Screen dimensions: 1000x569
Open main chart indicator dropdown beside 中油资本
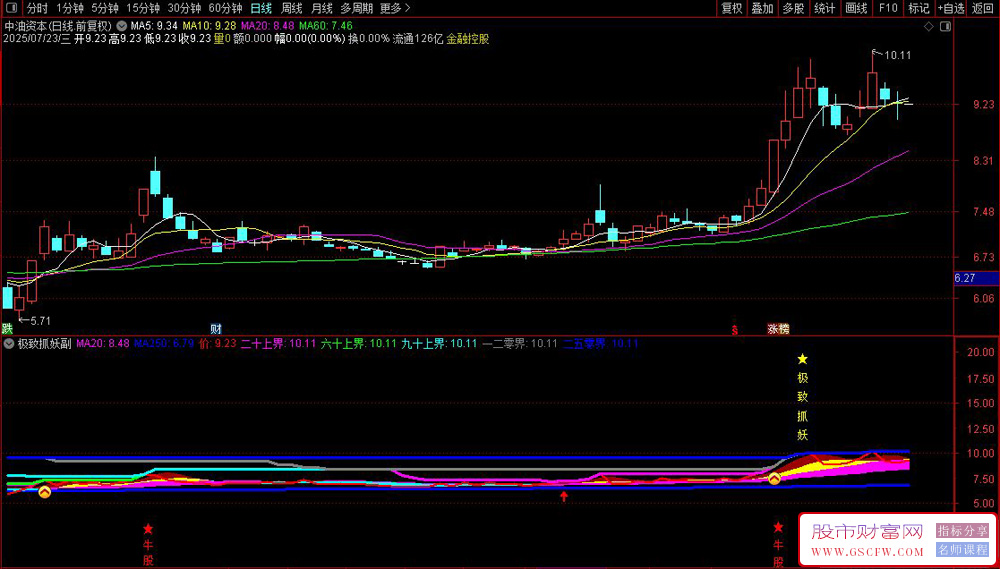click(x=121, y=27)
